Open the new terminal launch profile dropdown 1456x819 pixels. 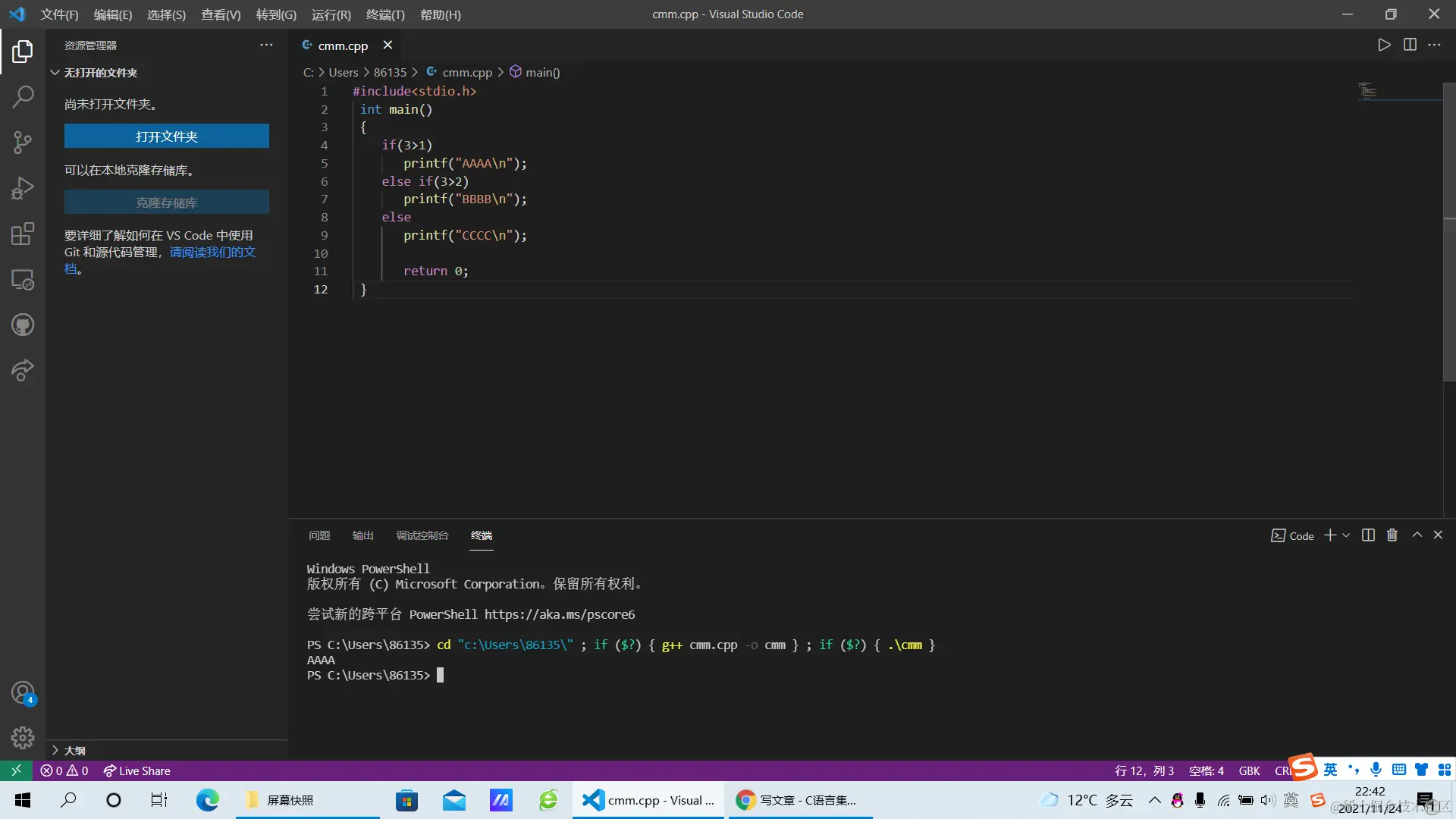(1347, 535)
